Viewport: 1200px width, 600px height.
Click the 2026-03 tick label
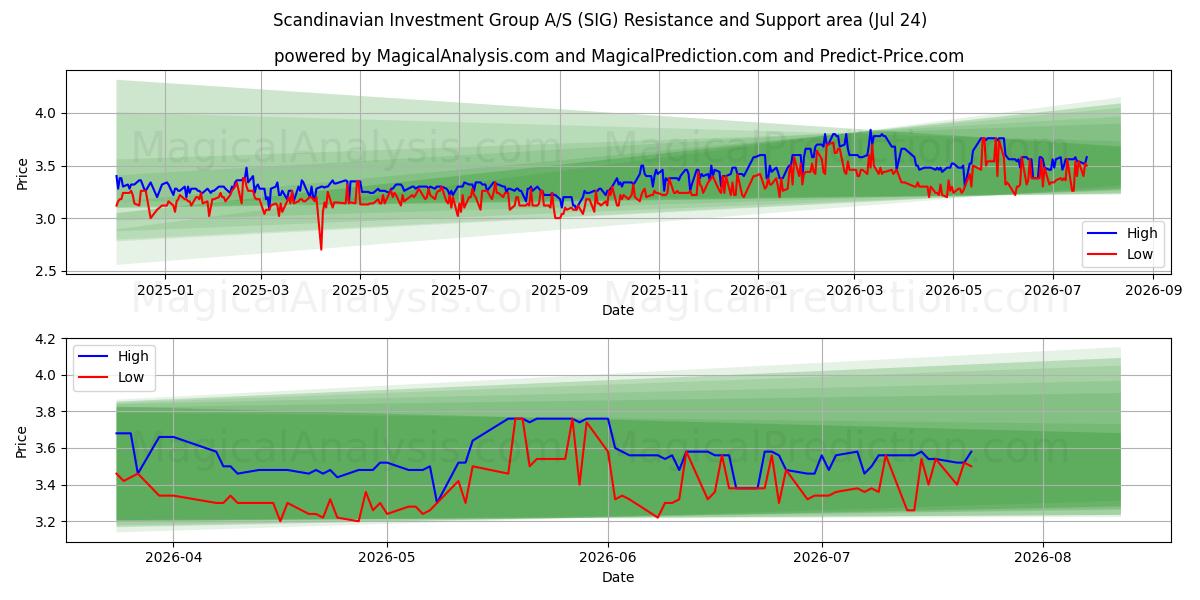[854, 290]
